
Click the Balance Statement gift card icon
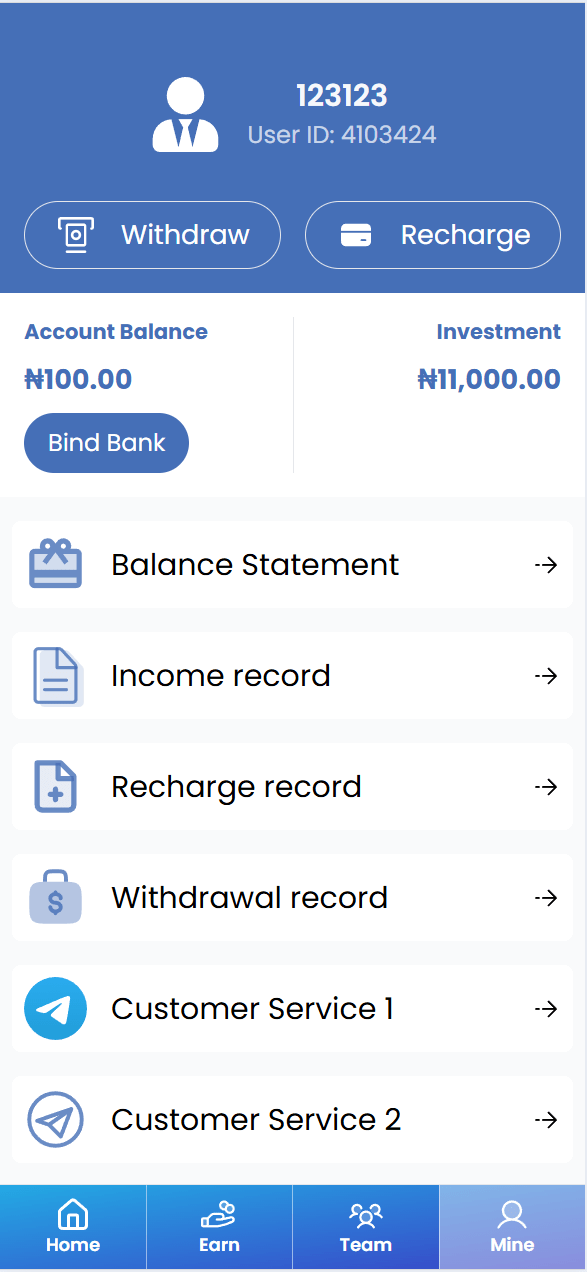click(55, 564)
